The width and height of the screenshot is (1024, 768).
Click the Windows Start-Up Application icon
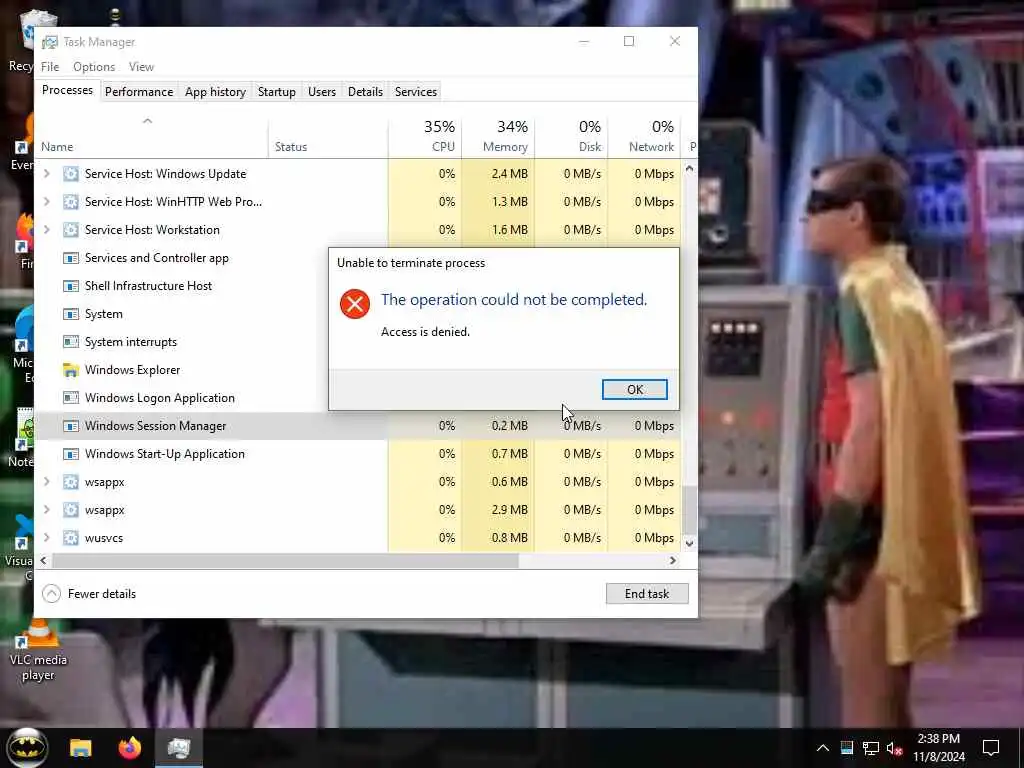(71, 454)
